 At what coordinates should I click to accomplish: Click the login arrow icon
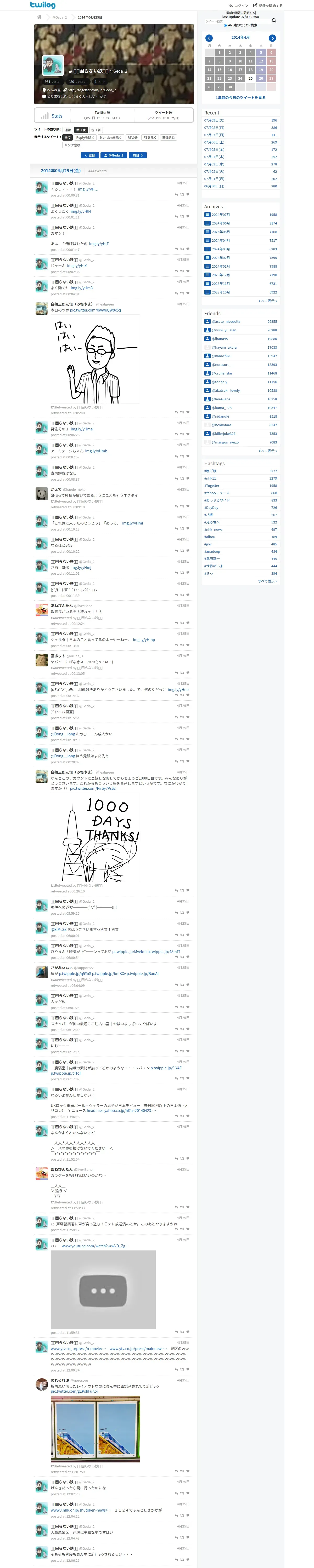(231, 5)
